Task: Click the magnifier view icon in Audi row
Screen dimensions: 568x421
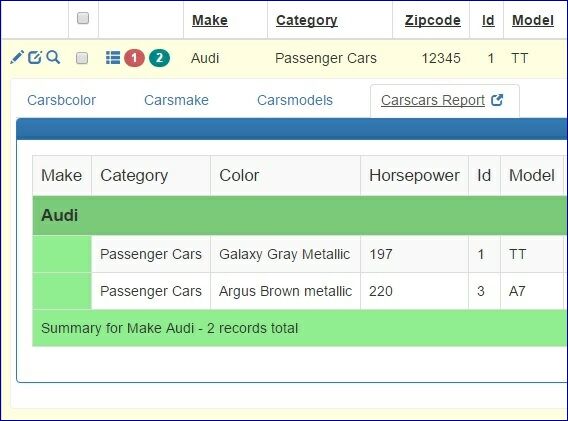Action: pos(53,57)
